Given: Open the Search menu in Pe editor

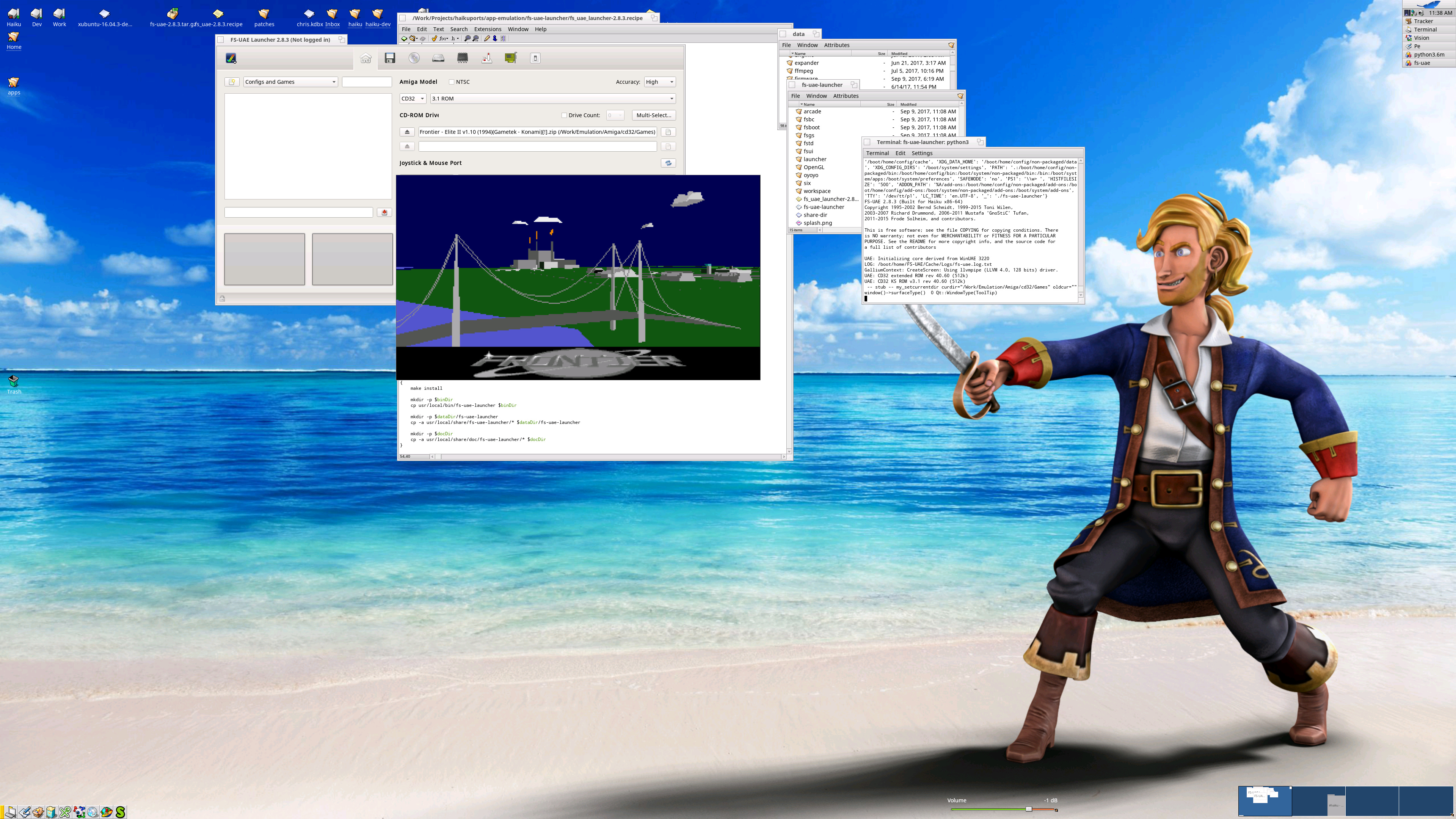Looking at the screenshot, I should [458, 30].
